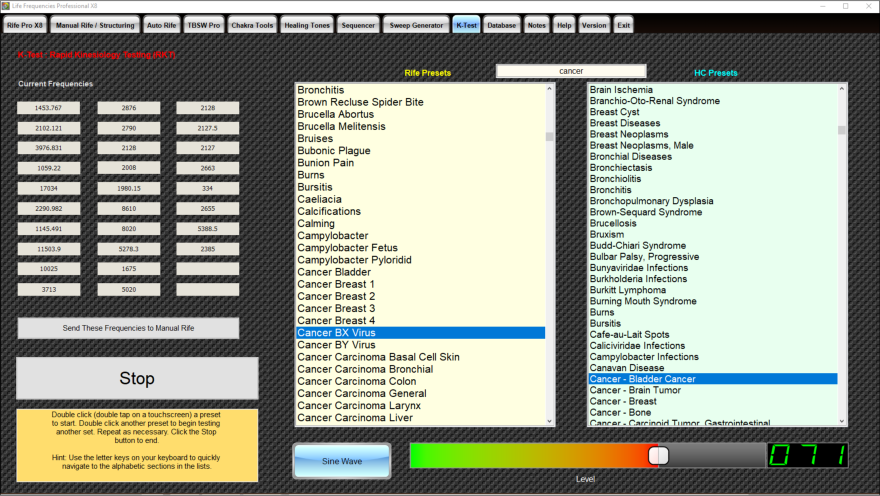Click the HC Presets scroll down arrow
Image resolution: width=880 pixels, height=496 pixels.
pos(841,421)
